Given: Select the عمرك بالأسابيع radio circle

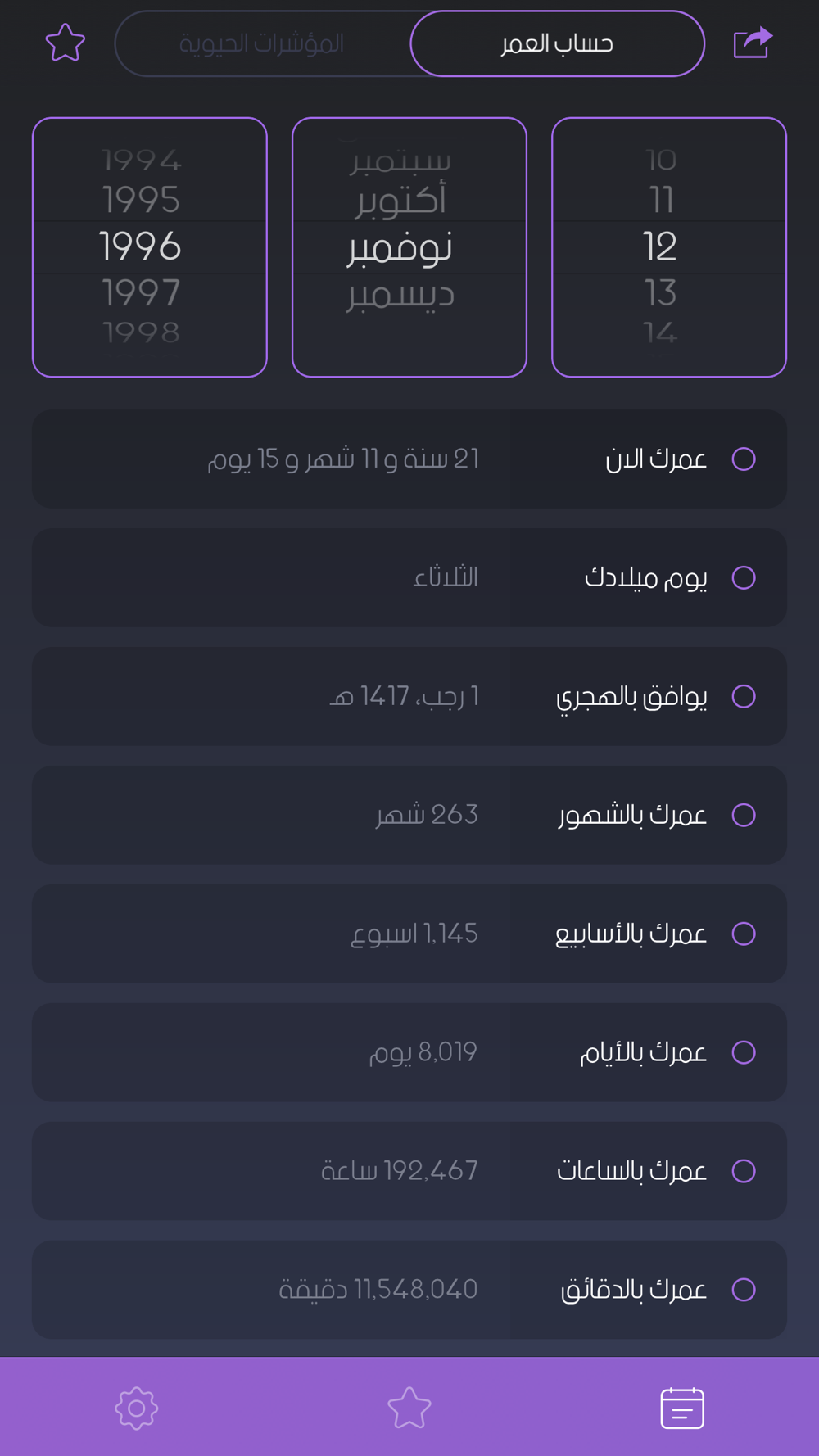Looking at the screenshot, I should pyautogui.click(x=744, y=934).
